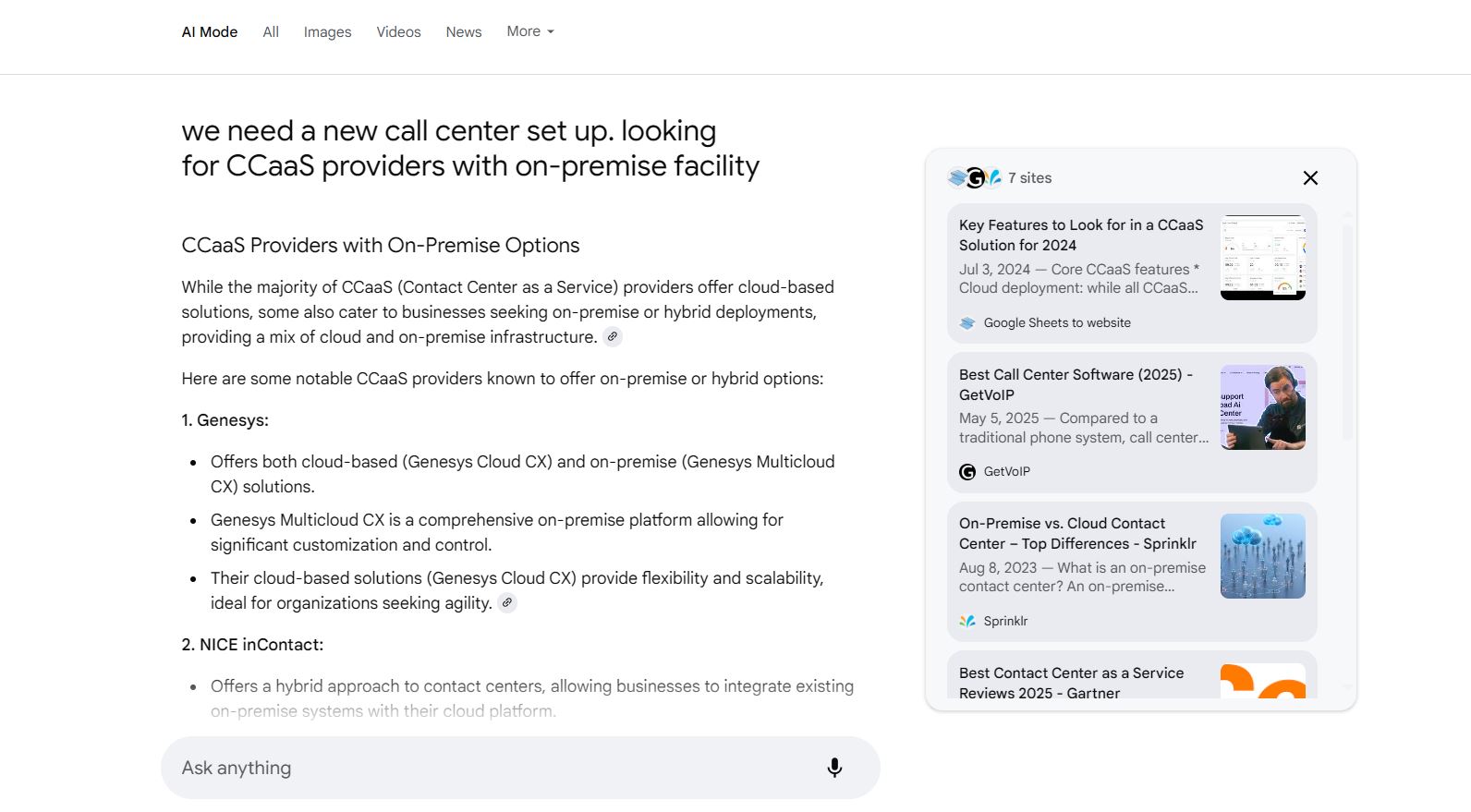Image resolution: width=1471 pixels, height=812 pixels.
Task: Click 'Google Sheets to website' source name
Action: point(1057,323)
